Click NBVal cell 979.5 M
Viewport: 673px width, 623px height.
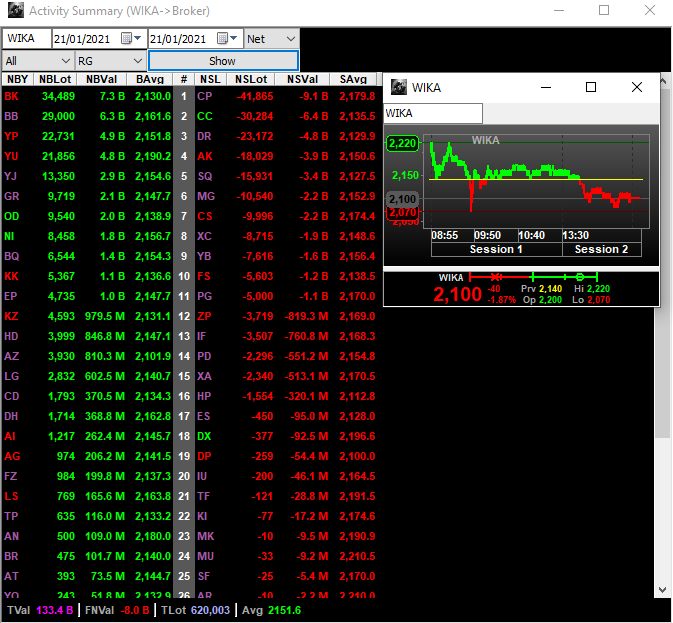105,316
